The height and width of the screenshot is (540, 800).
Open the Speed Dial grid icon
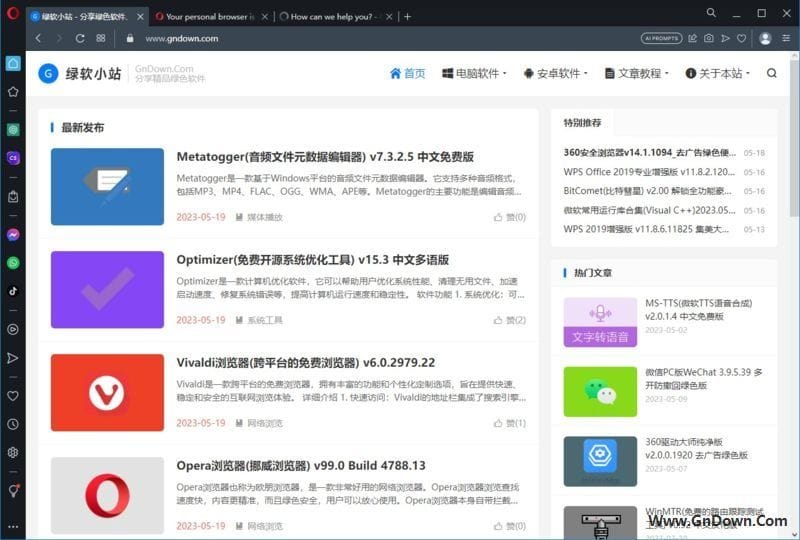pyautogui.click(x=101, y=38)
